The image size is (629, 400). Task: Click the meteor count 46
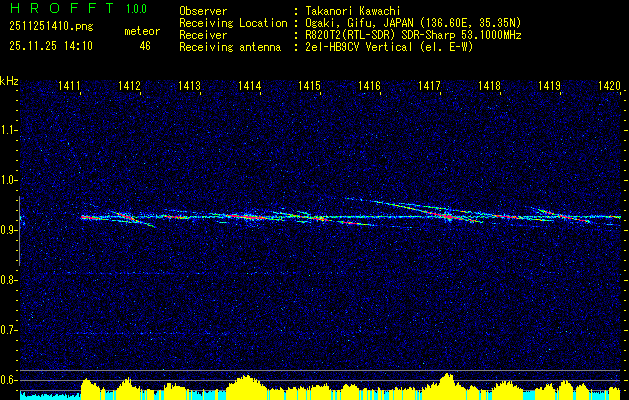click(x=145, y=46)
